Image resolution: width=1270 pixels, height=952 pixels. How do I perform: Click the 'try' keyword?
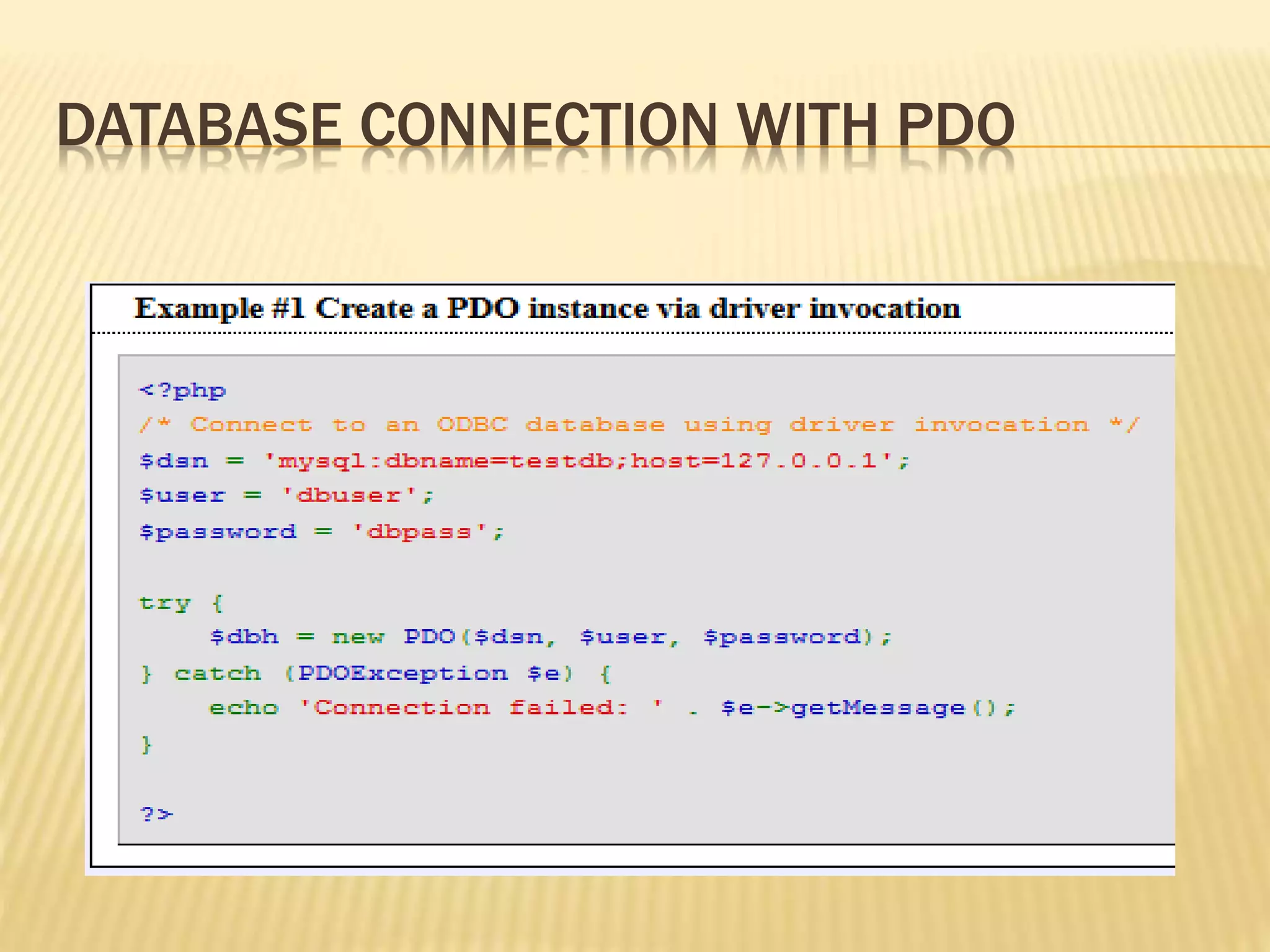pos(164,602)
